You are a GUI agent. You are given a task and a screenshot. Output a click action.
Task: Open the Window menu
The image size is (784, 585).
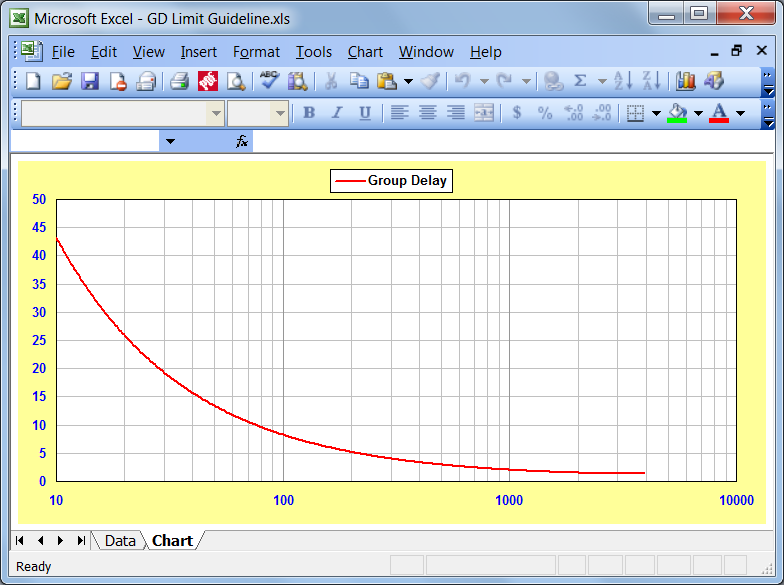coord(426,52)
